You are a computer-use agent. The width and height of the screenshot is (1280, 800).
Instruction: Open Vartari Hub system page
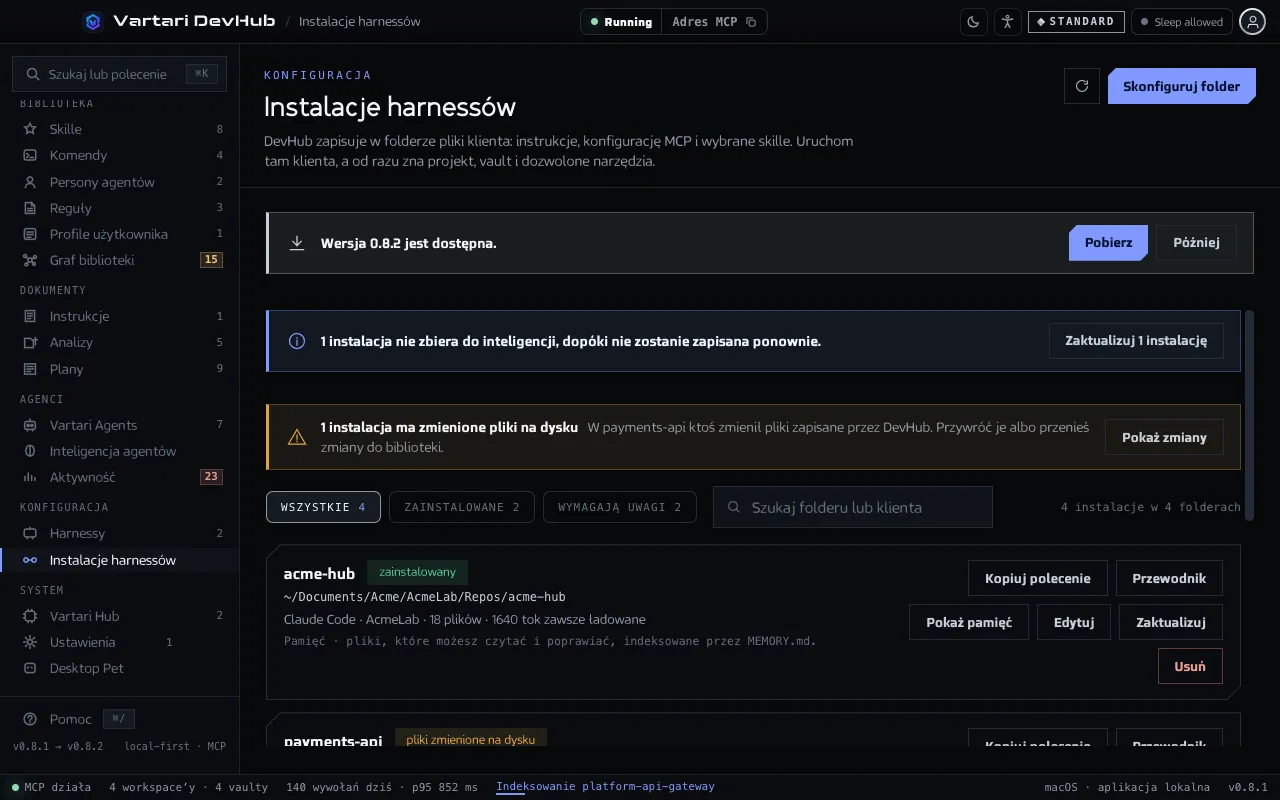[120, 616]
